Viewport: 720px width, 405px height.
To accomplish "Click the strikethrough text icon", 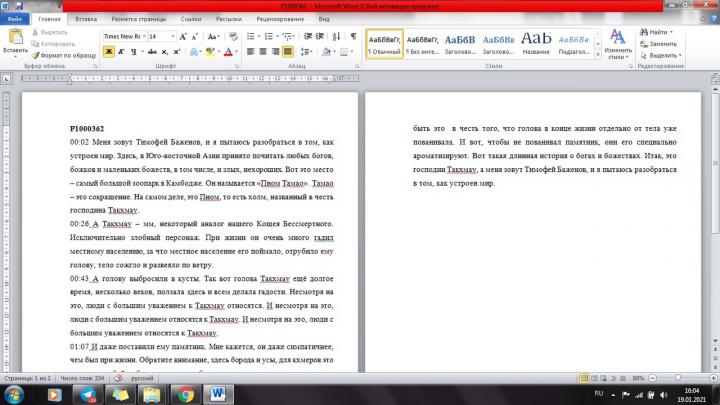I will 152,51.
